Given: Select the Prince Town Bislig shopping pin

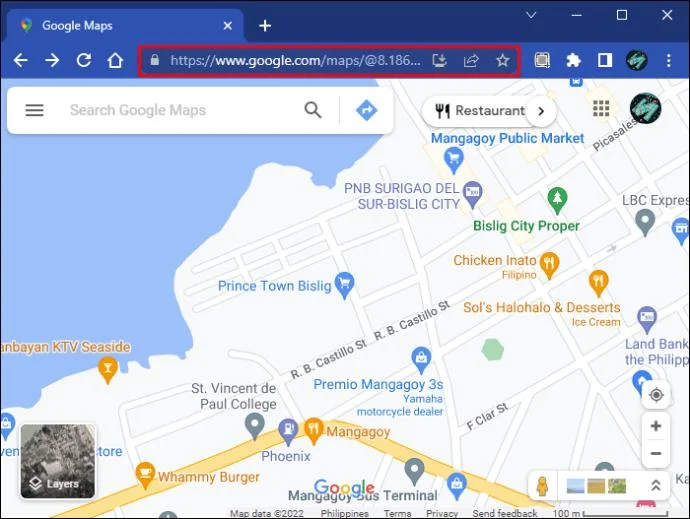Looking at the screenshot, I should [345, 286].
